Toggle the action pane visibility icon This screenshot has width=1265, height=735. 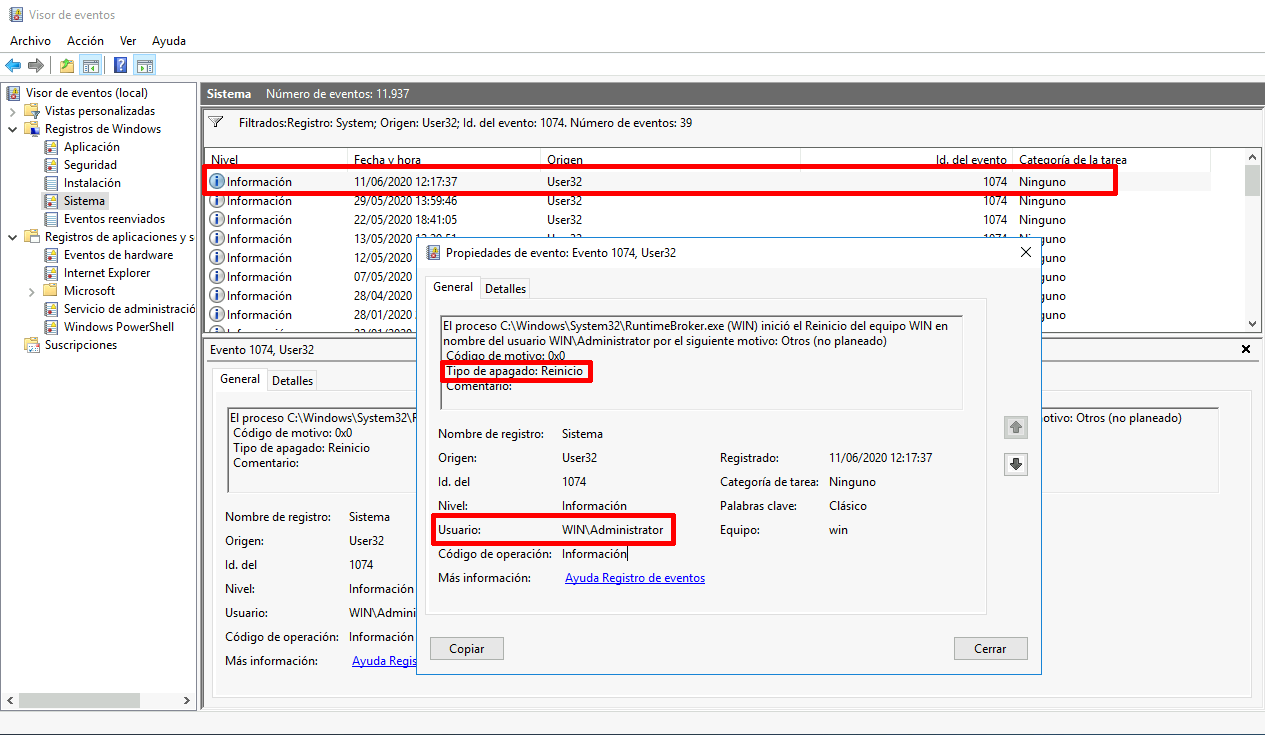click(144, 64)
